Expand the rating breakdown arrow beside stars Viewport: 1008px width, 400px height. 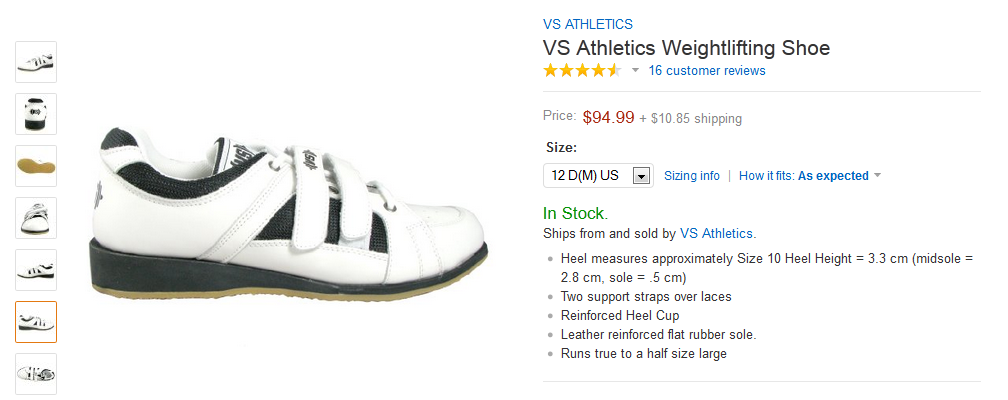pyautogui.click(x=635, y=71)
